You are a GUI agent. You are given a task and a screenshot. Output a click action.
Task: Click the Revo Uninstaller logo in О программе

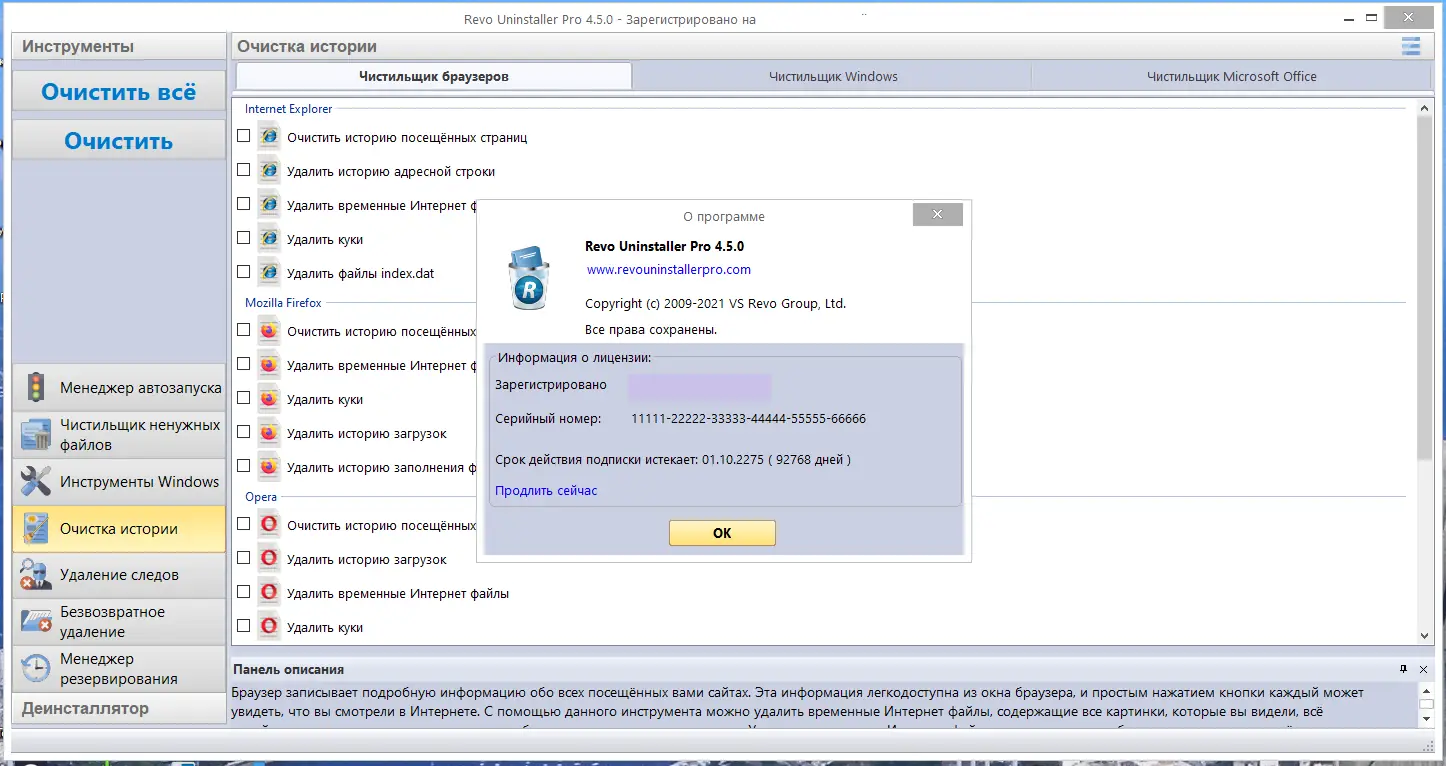pyautogui.click(x=530, y=277)
